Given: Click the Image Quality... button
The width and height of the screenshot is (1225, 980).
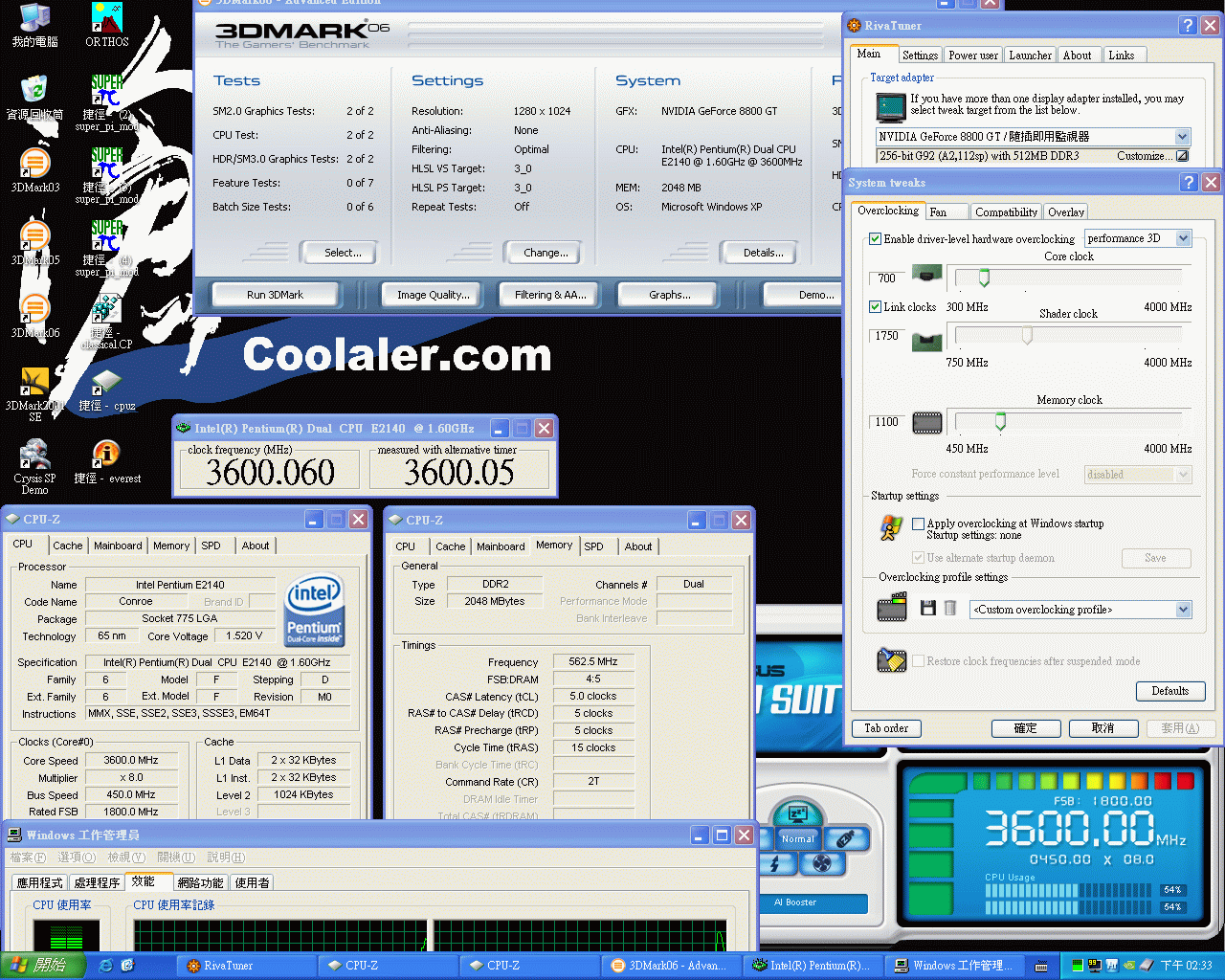Looking at the screenshot, I should point(434,295).
